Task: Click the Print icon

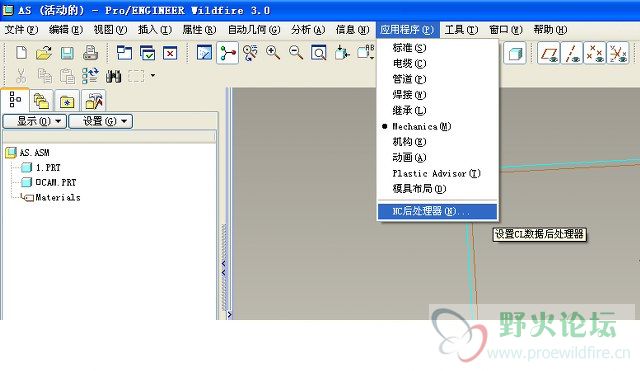Action: coord(90,53)
